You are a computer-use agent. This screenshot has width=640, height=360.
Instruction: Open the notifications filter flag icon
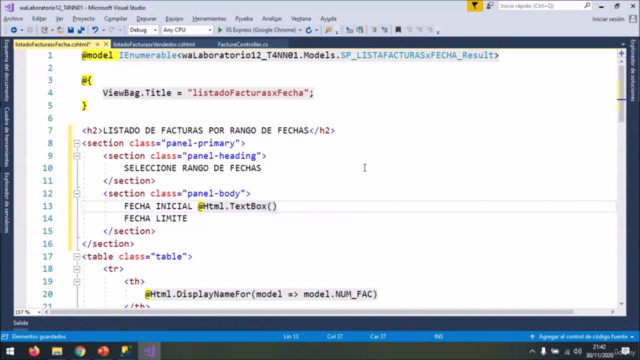click(475, 6)
